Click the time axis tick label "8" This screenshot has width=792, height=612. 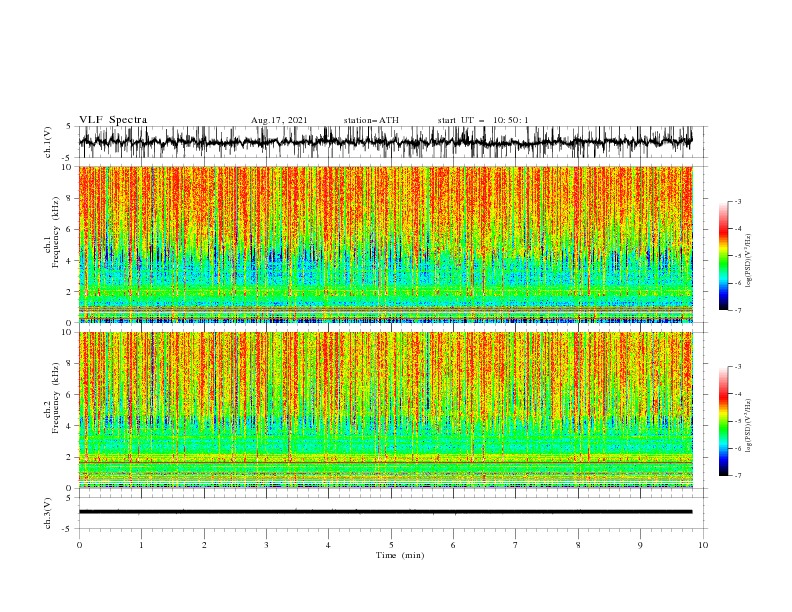[x=578, y=545]
